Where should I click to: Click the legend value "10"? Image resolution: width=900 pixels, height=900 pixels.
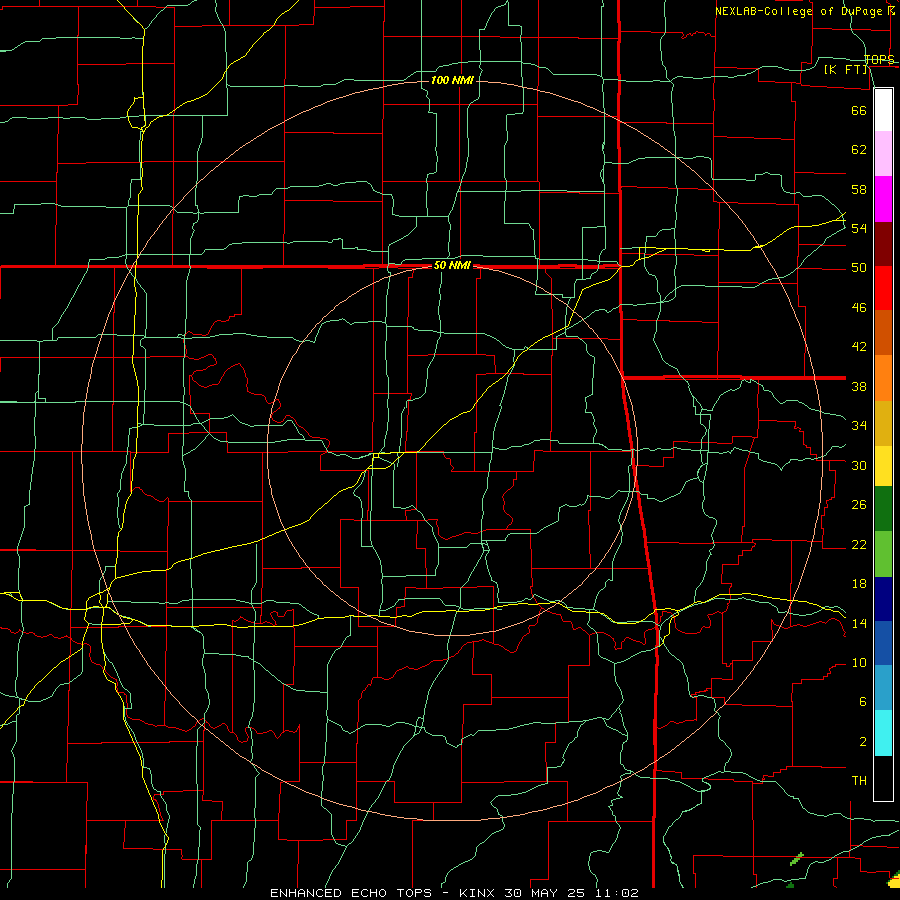pos(859,662)
